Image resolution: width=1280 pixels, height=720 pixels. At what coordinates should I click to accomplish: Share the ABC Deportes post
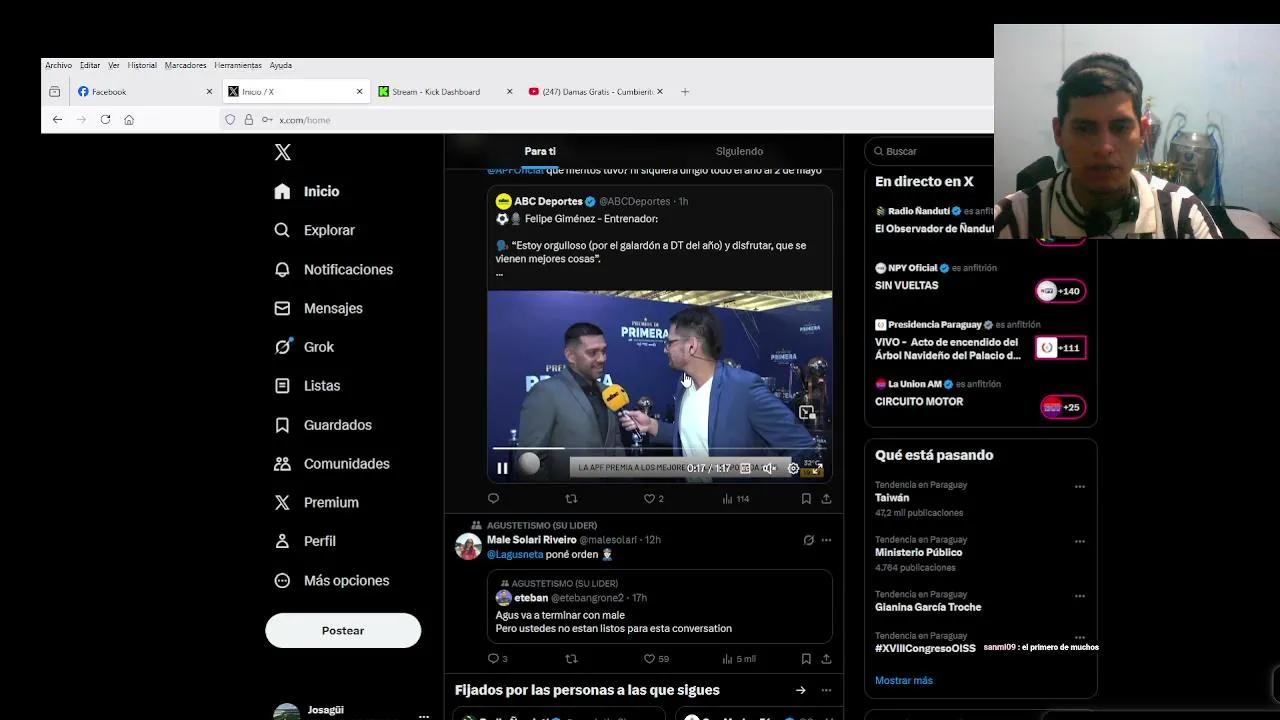pyautogui.click(x=826, y=498)
